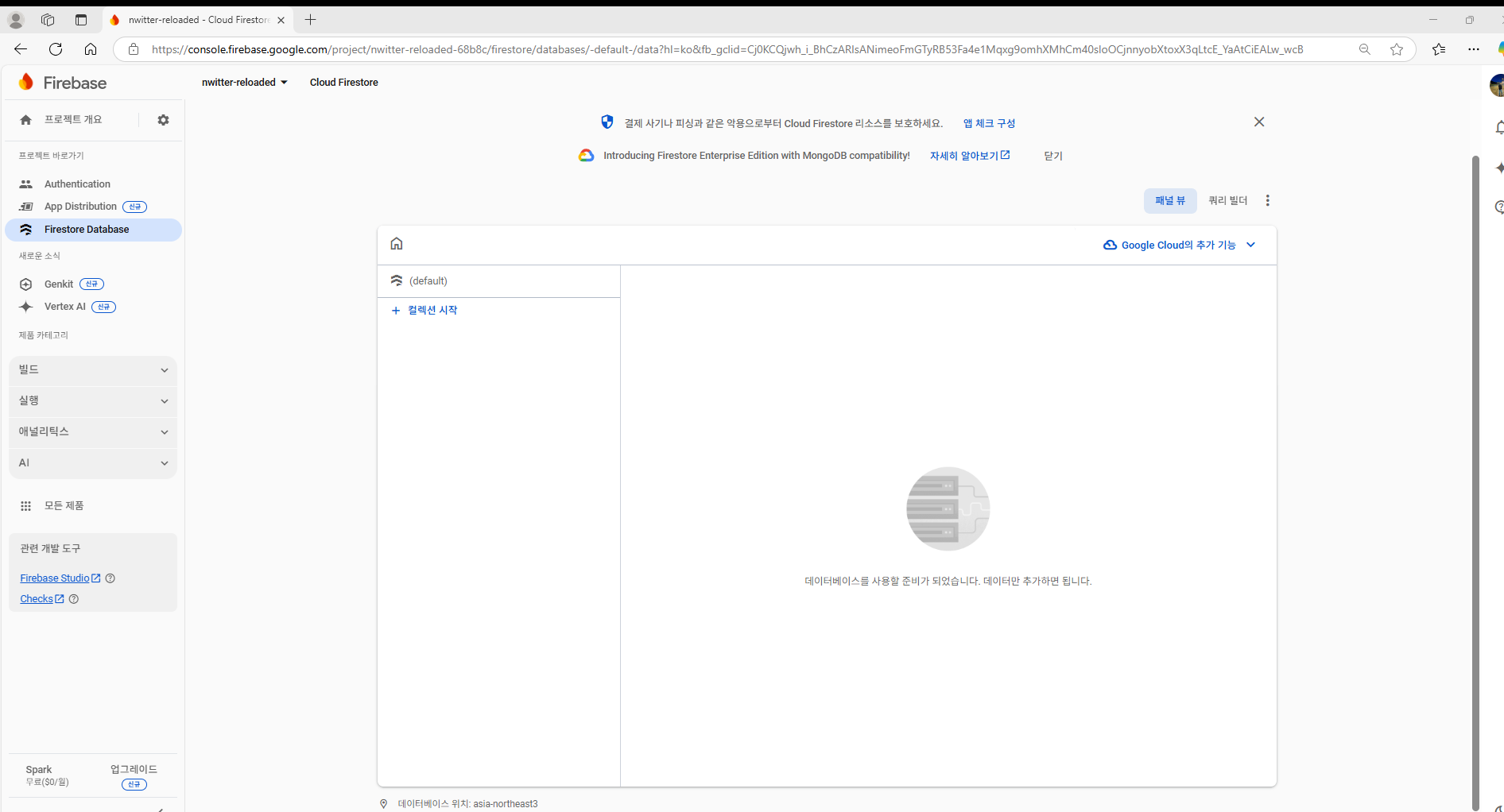Open Genkit in sidebar
1504x812 pixels.
click(x=59, y=284)
